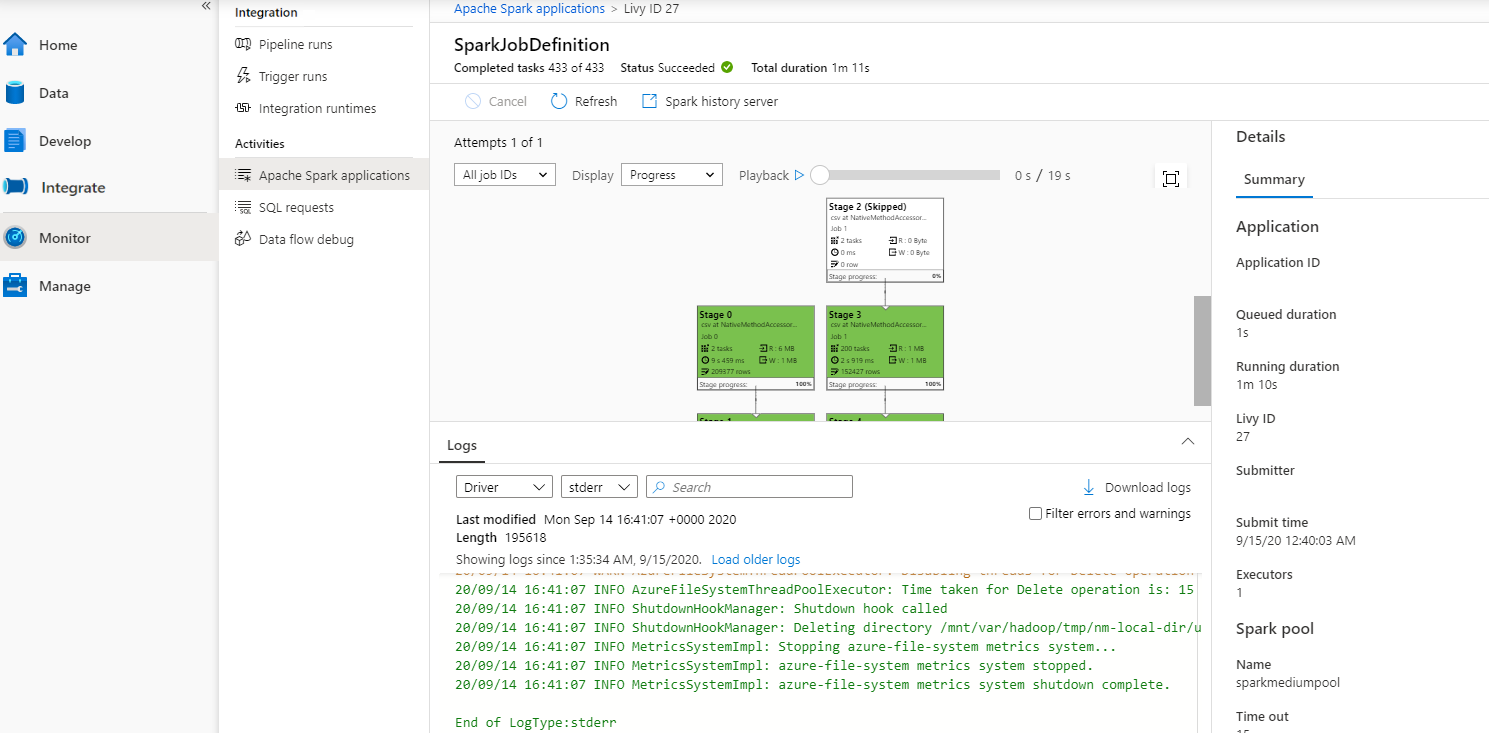Download the driver logs

tap(1136, 487)
